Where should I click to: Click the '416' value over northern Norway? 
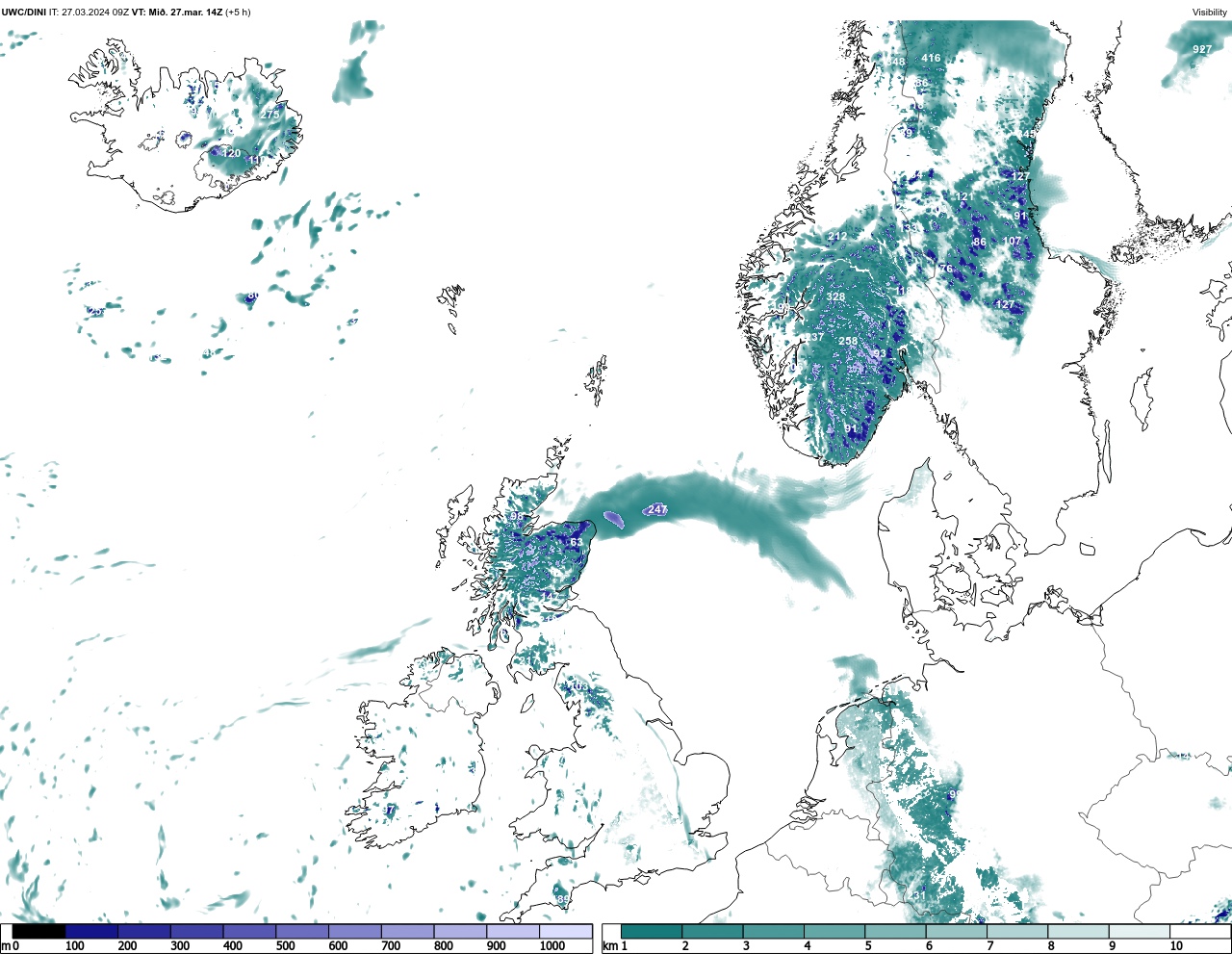click(x=930, y=58)
